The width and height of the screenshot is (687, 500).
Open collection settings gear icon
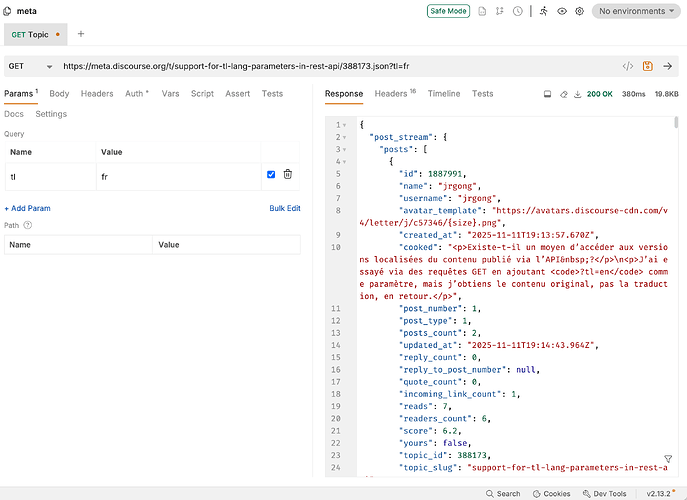point(579,11)
